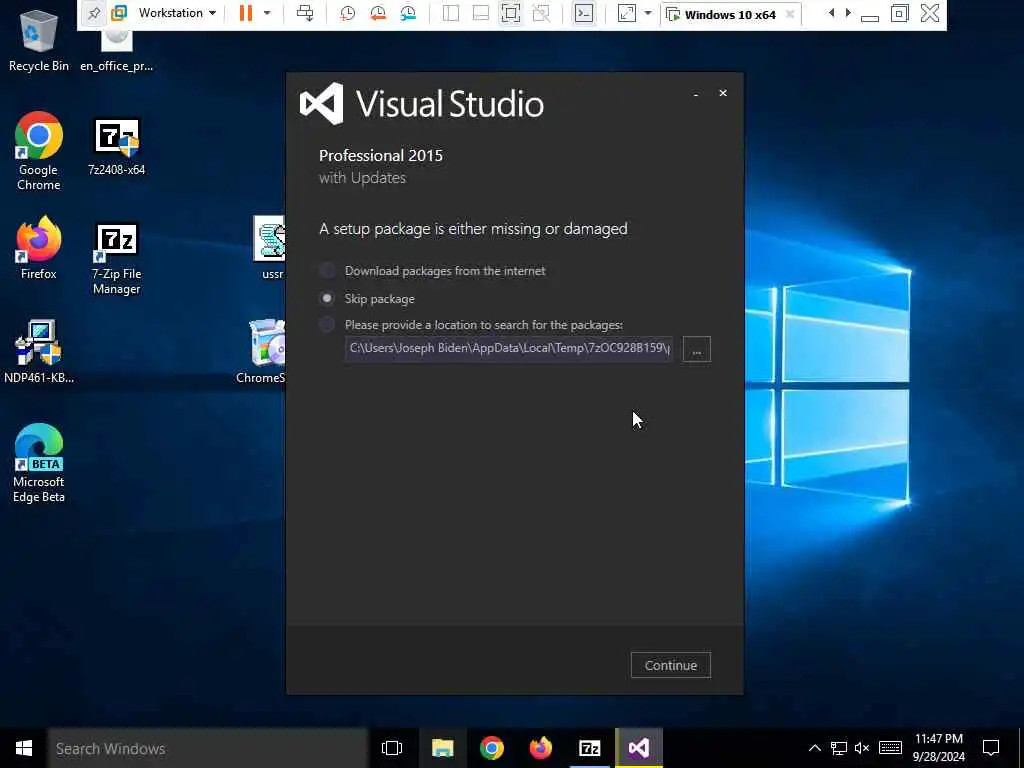1024x768 pixels.
Task: Open File Explorer from the taskbar
Action: [x=442, y=748]
